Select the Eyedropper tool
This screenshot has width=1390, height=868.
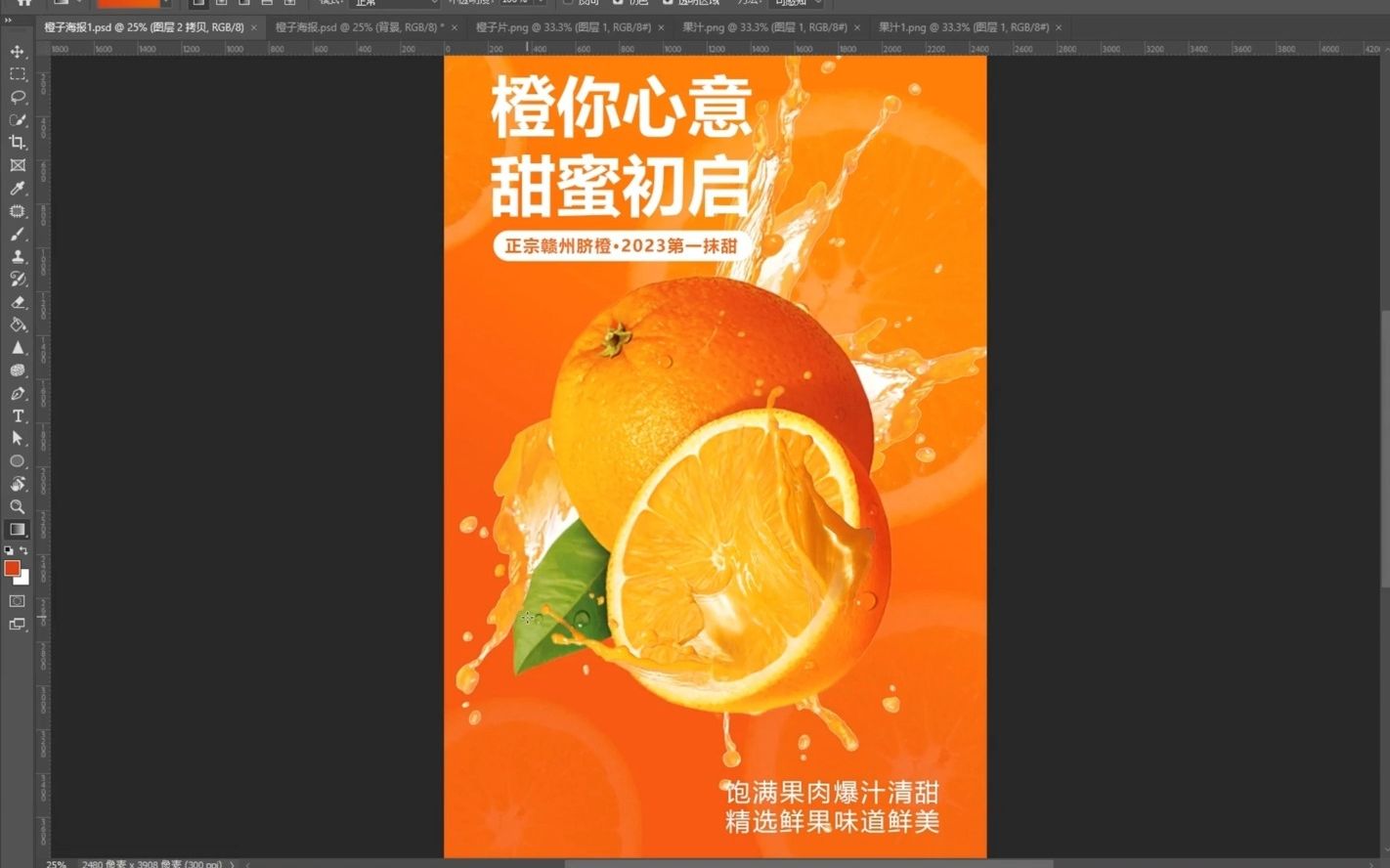pos(18,188)
